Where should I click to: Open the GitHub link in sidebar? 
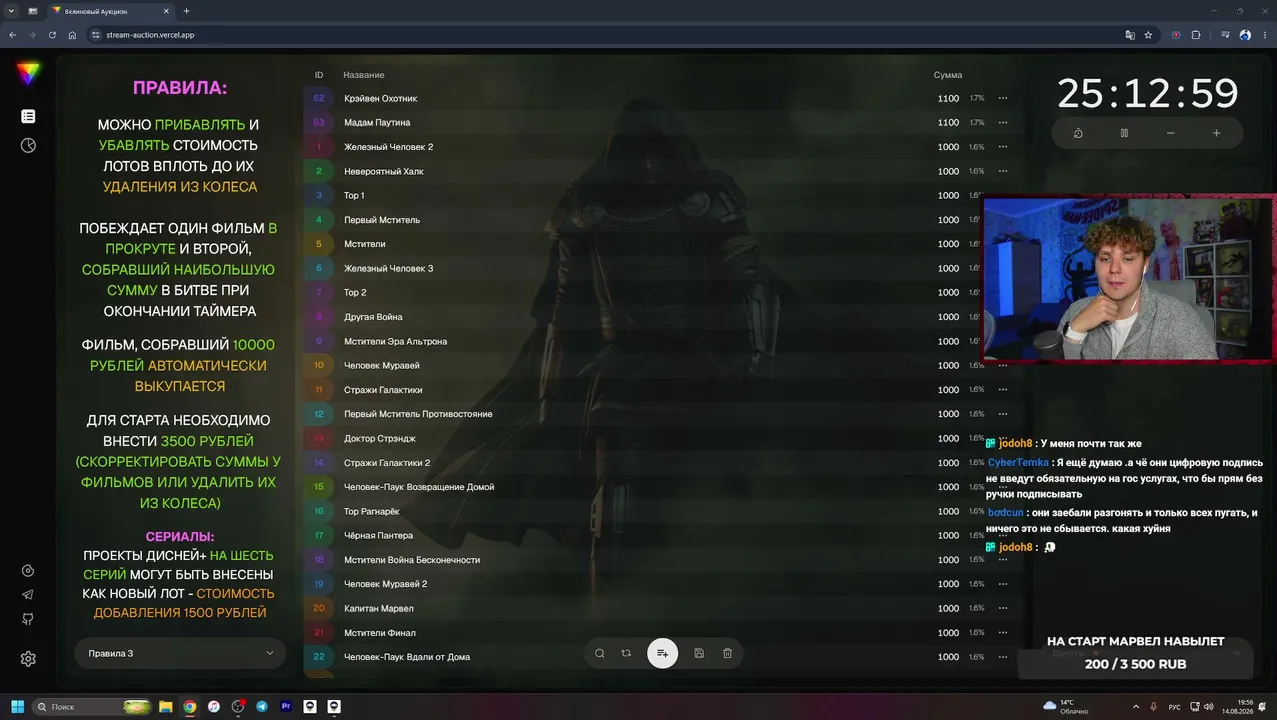click(28, 619)
